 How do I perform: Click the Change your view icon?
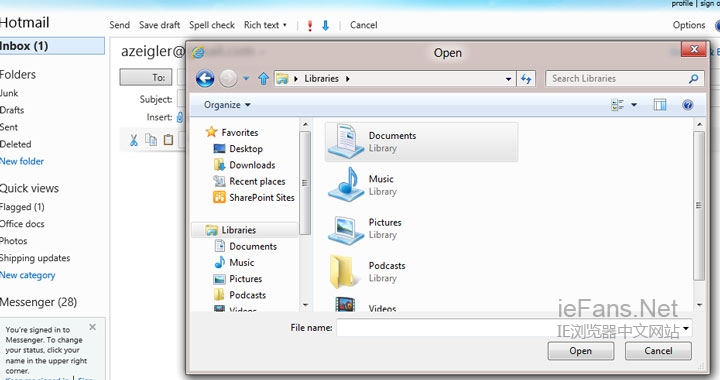pyautogui.click(x=617, y=105)
